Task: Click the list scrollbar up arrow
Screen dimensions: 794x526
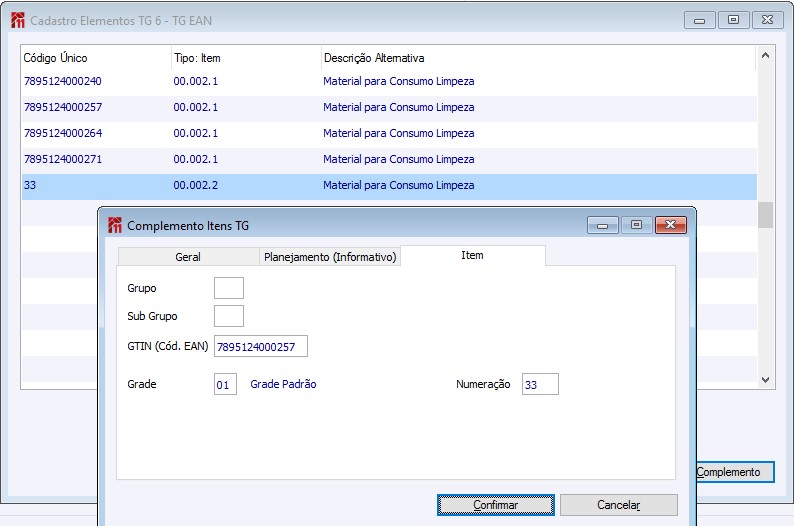Action: tap(765, 55)
